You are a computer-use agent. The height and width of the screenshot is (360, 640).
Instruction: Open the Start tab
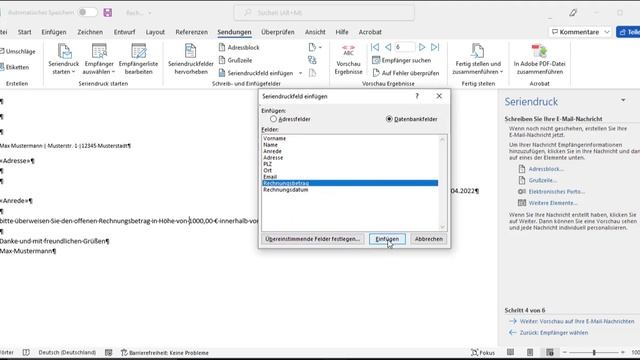[24, 32]
